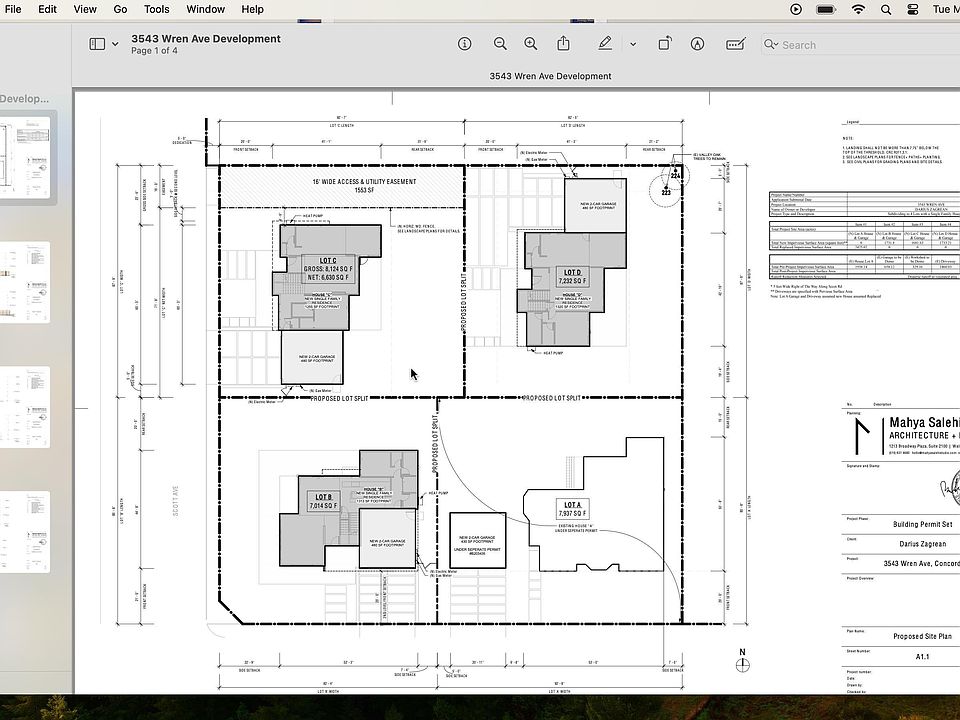This screenshot has height=720, width=960.
Task: Open the View menu
Action: pyautogui.click(x=85, y=9)
